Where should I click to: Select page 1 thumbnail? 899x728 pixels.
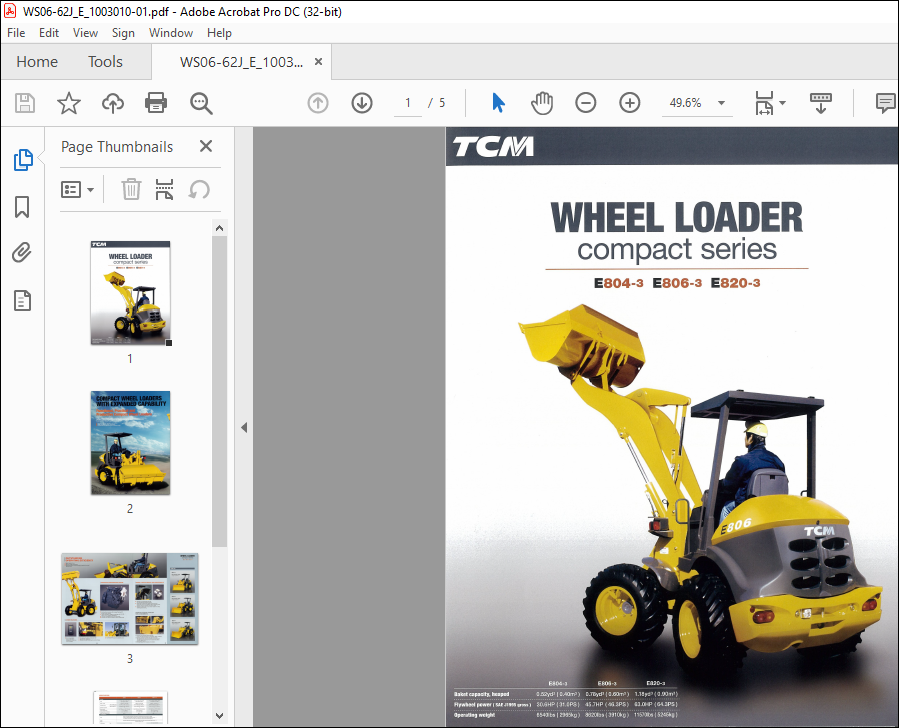131,293
